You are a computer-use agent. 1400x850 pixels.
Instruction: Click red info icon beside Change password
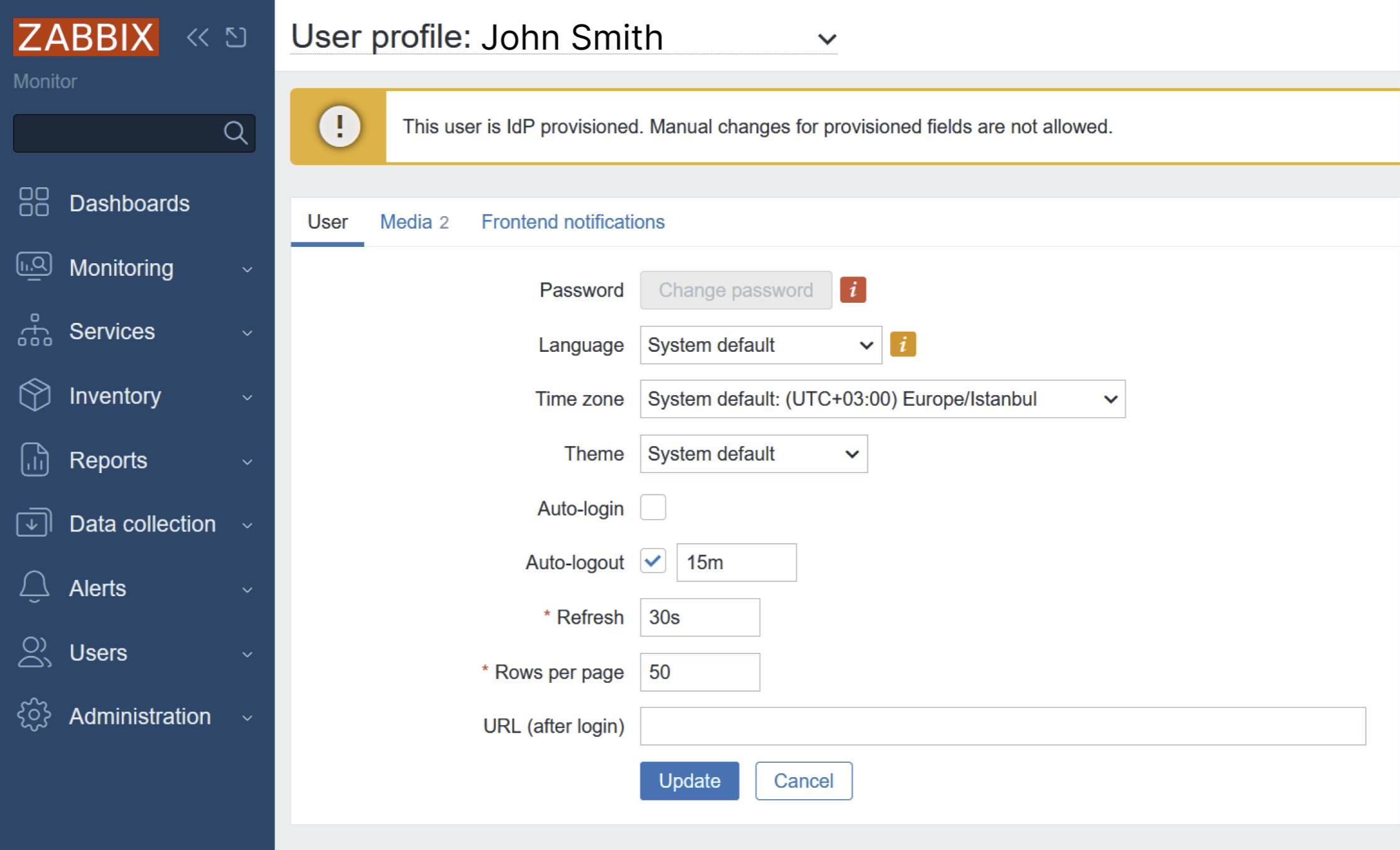[x=852, y=290]
